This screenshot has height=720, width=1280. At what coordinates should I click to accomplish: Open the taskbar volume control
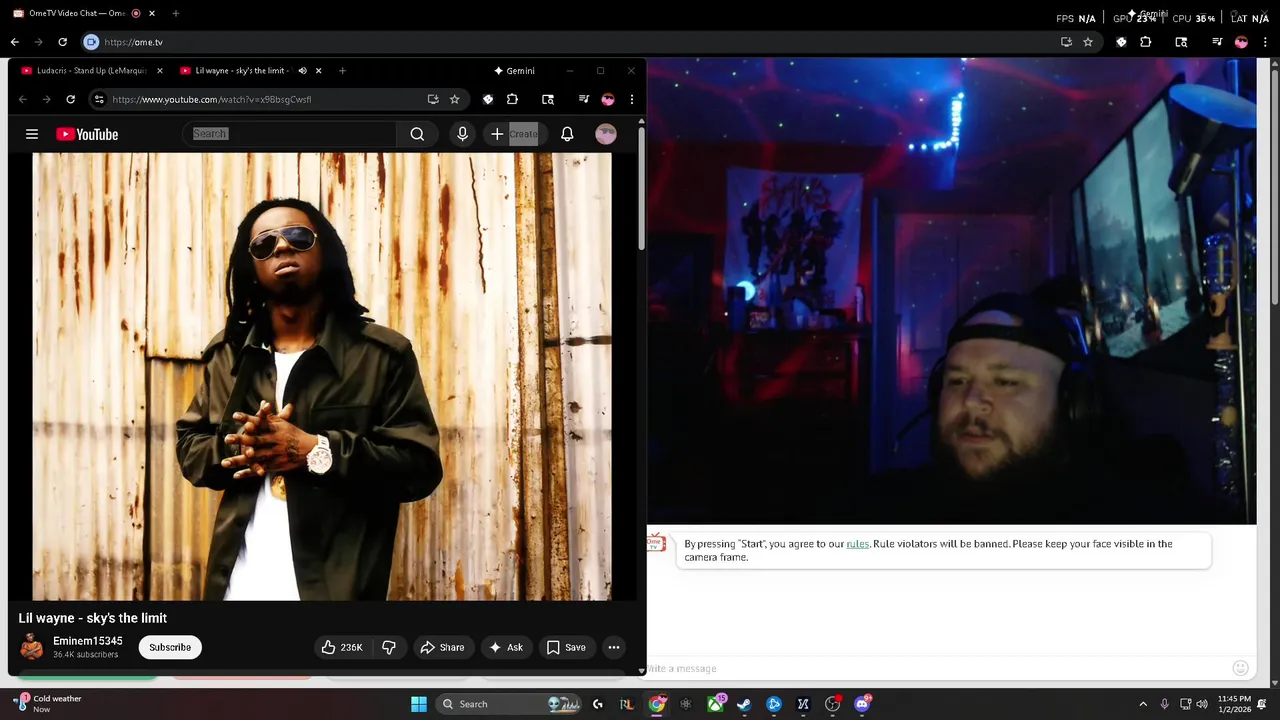tap(1202, 704)
